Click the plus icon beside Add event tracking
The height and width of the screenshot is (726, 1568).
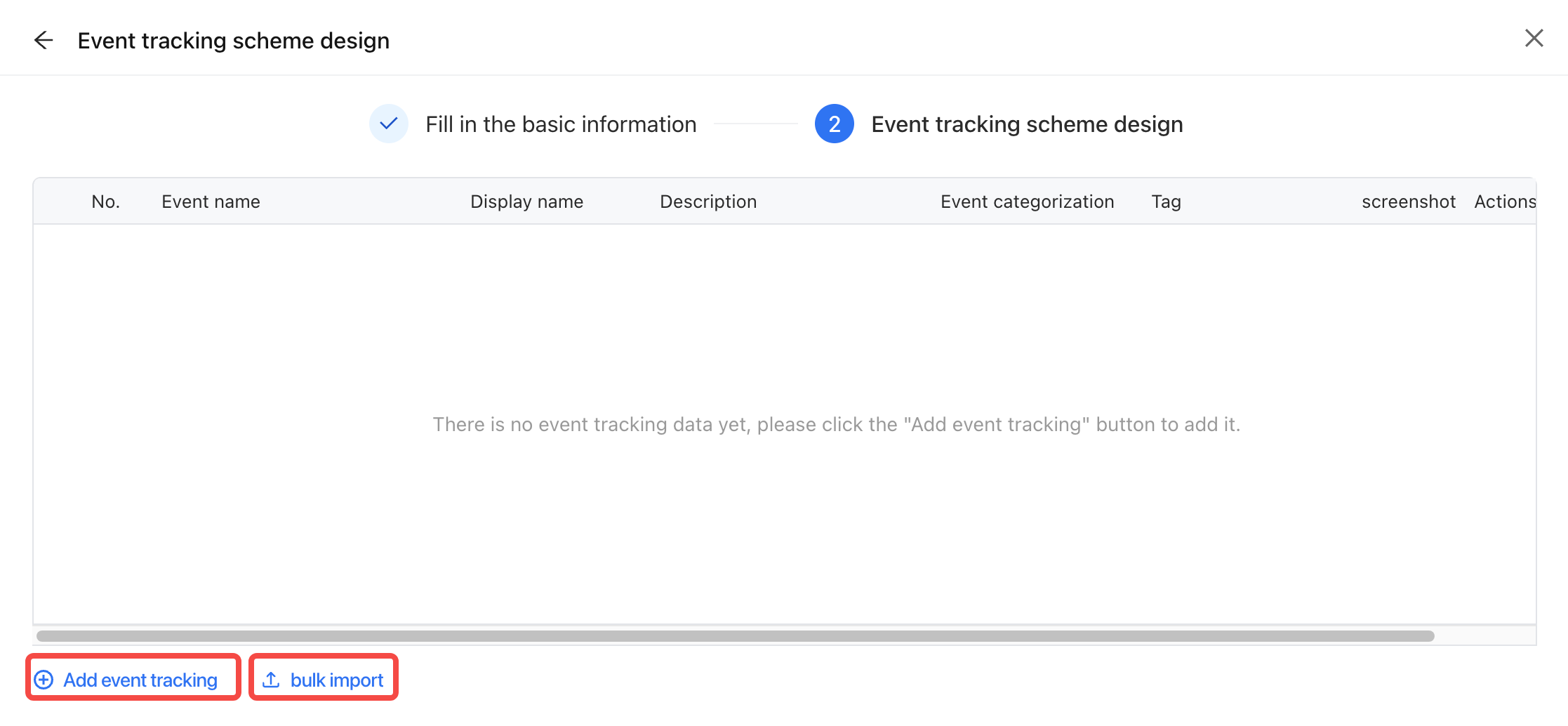tap(44, 680)
